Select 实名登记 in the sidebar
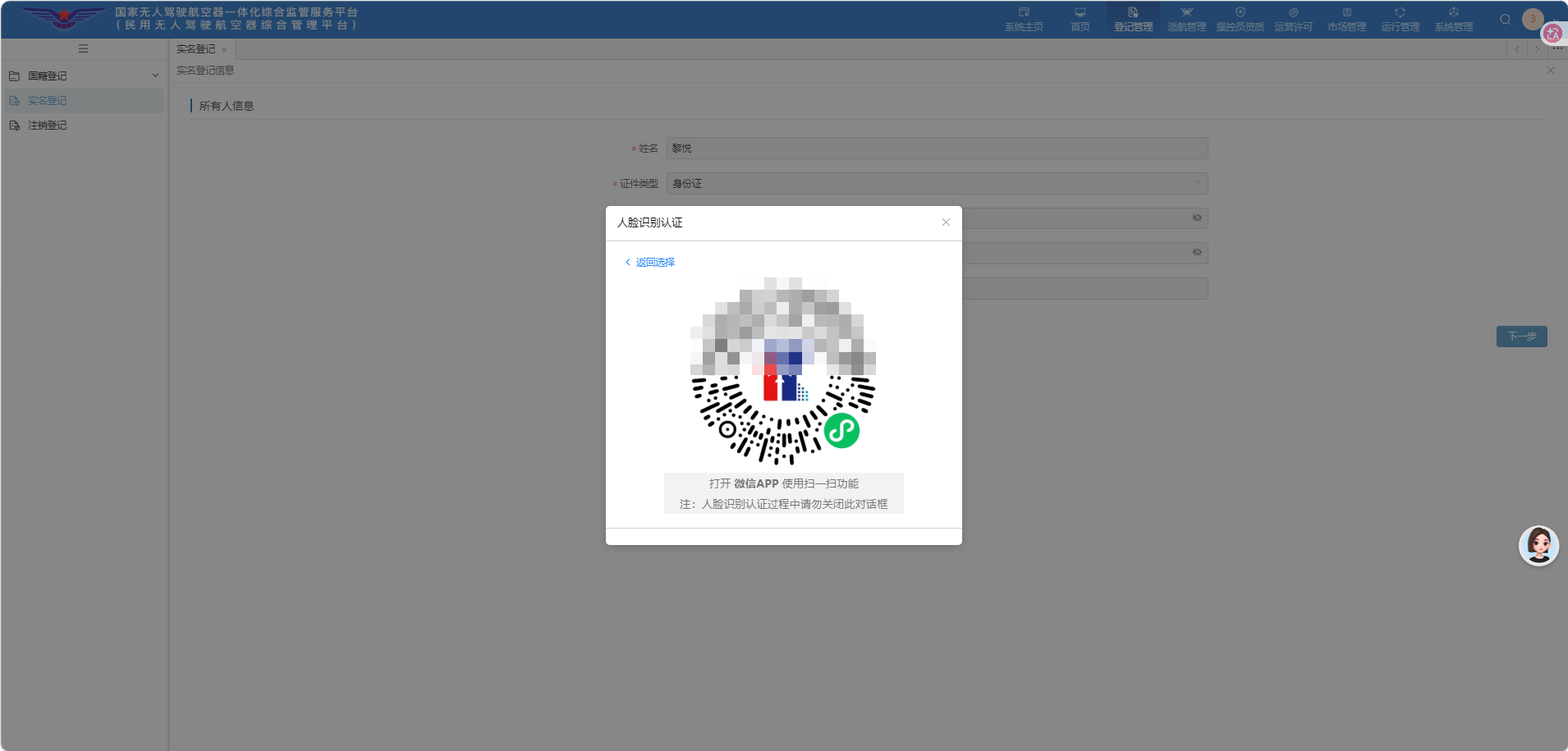1568x751 pixels. click(84, 101)
